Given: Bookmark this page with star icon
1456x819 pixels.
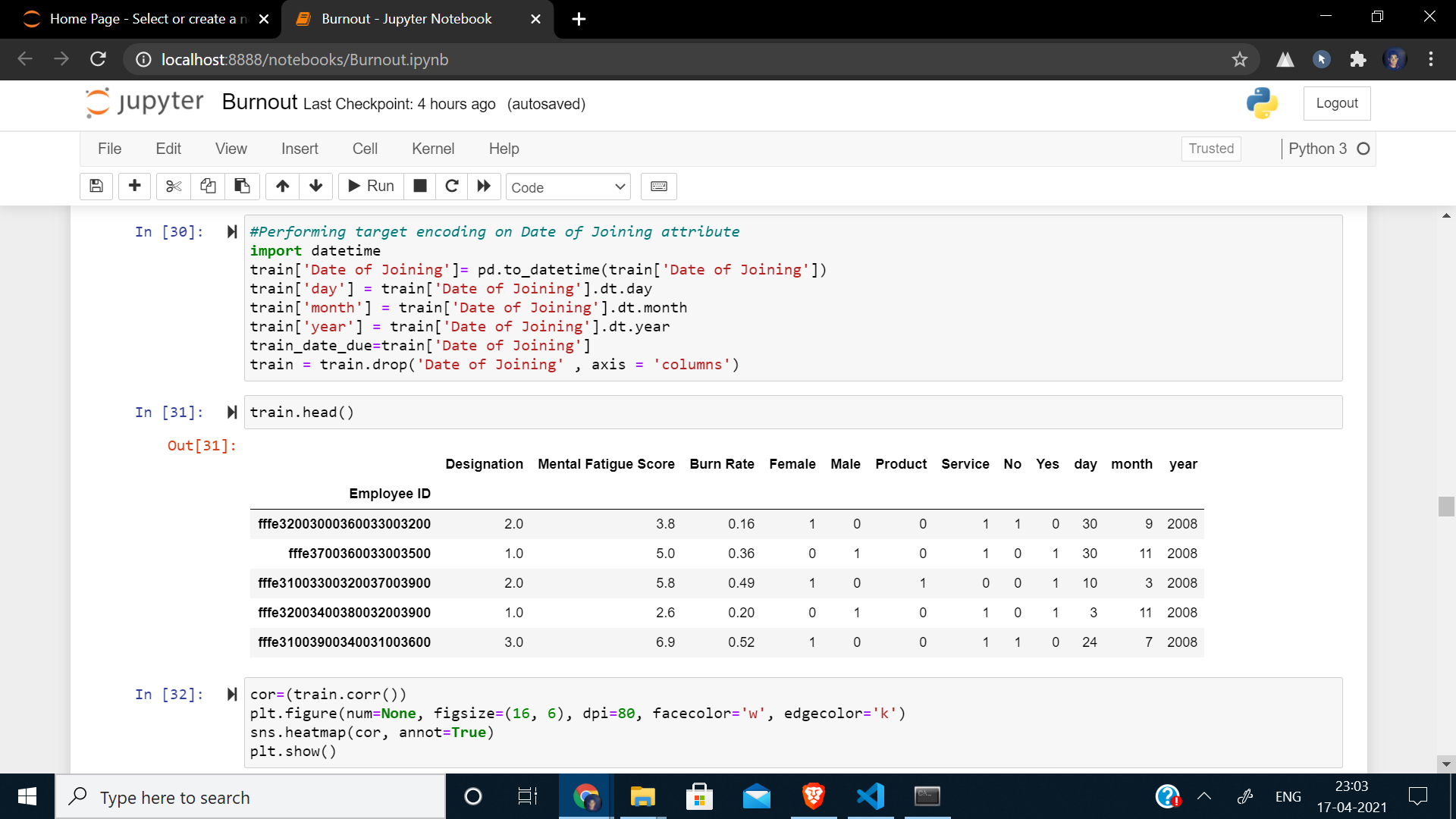Looking at the screenshot, I should [x=1239, y=59].
